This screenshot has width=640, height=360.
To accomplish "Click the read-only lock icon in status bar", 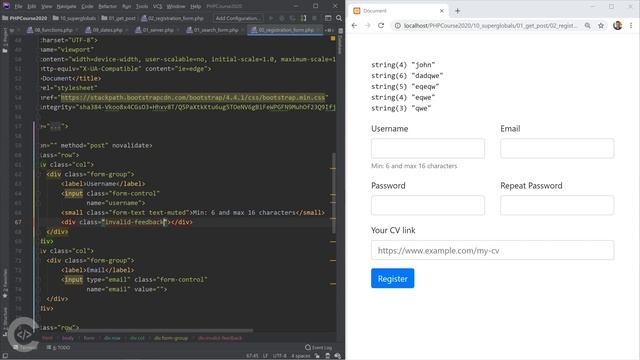I will 317,356.
